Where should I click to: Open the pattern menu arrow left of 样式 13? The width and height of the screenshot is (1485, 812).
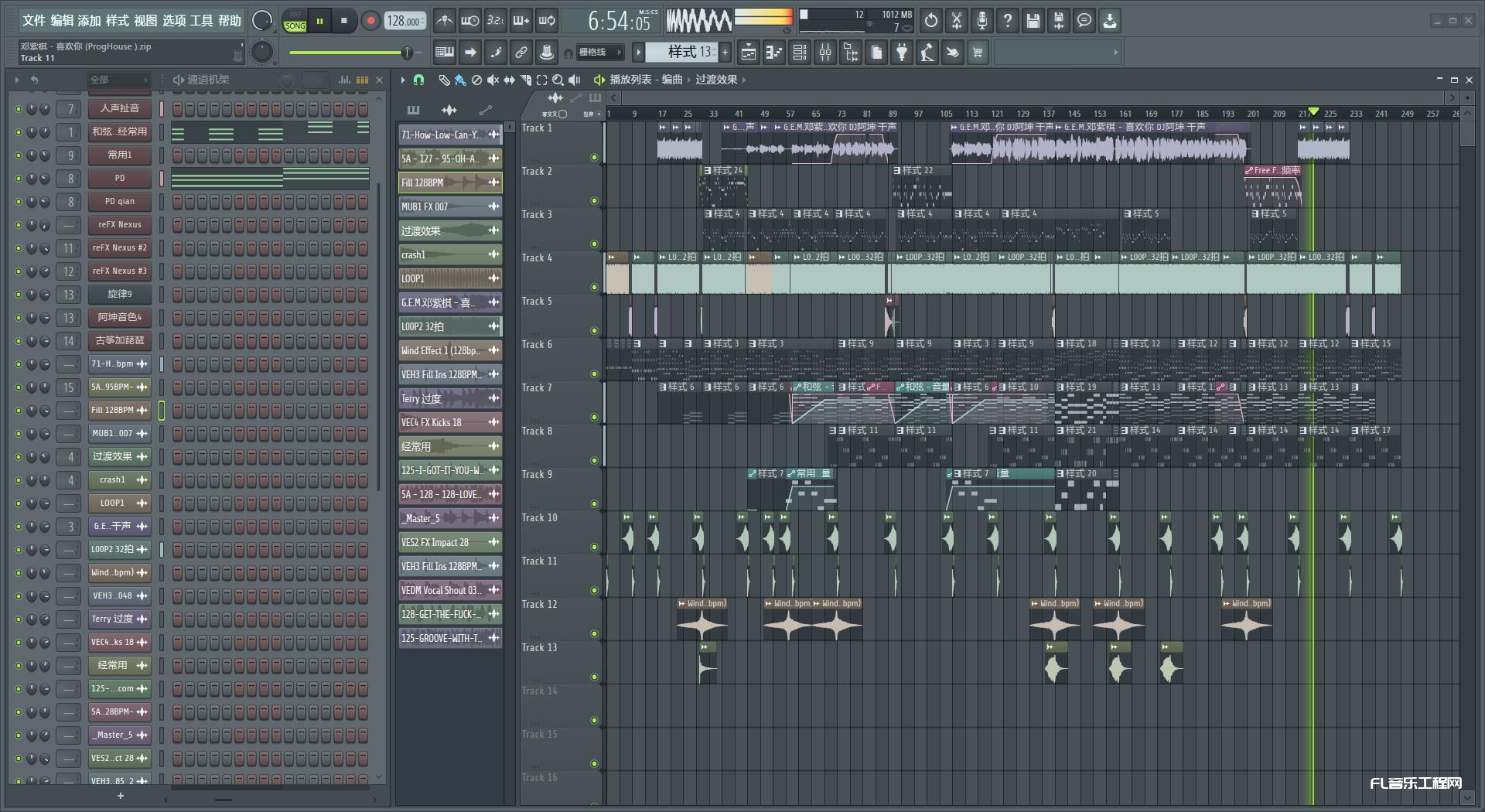tap(638, 53)
